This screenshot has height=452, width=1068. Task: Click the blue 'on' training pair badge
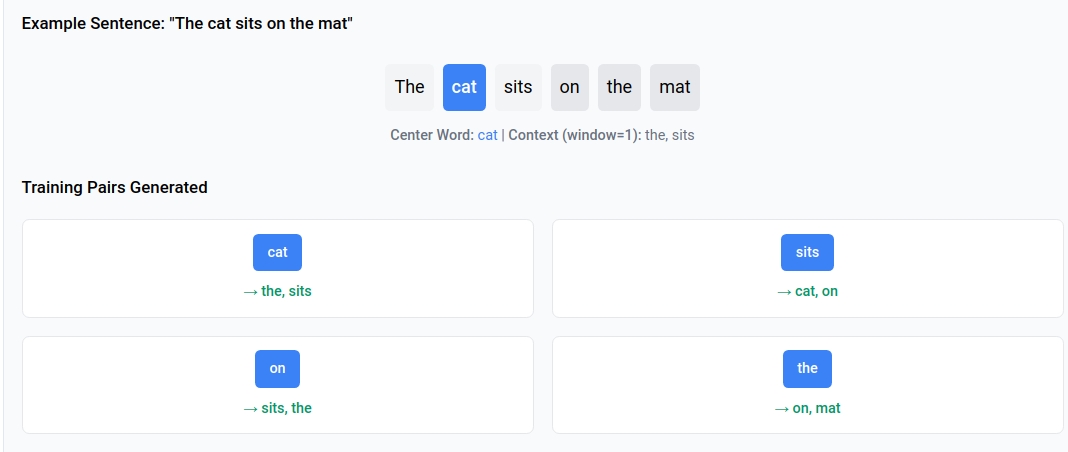[x=277, y=369]
